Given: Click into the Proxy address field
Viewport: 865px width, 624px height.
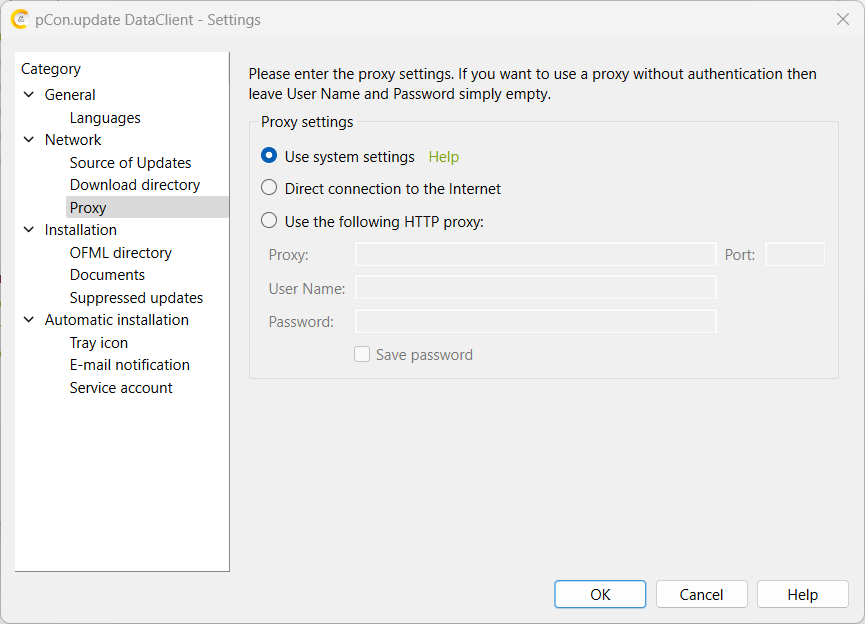Looking at the screenshot, I should pyautogui.click(x=536, y=254).
